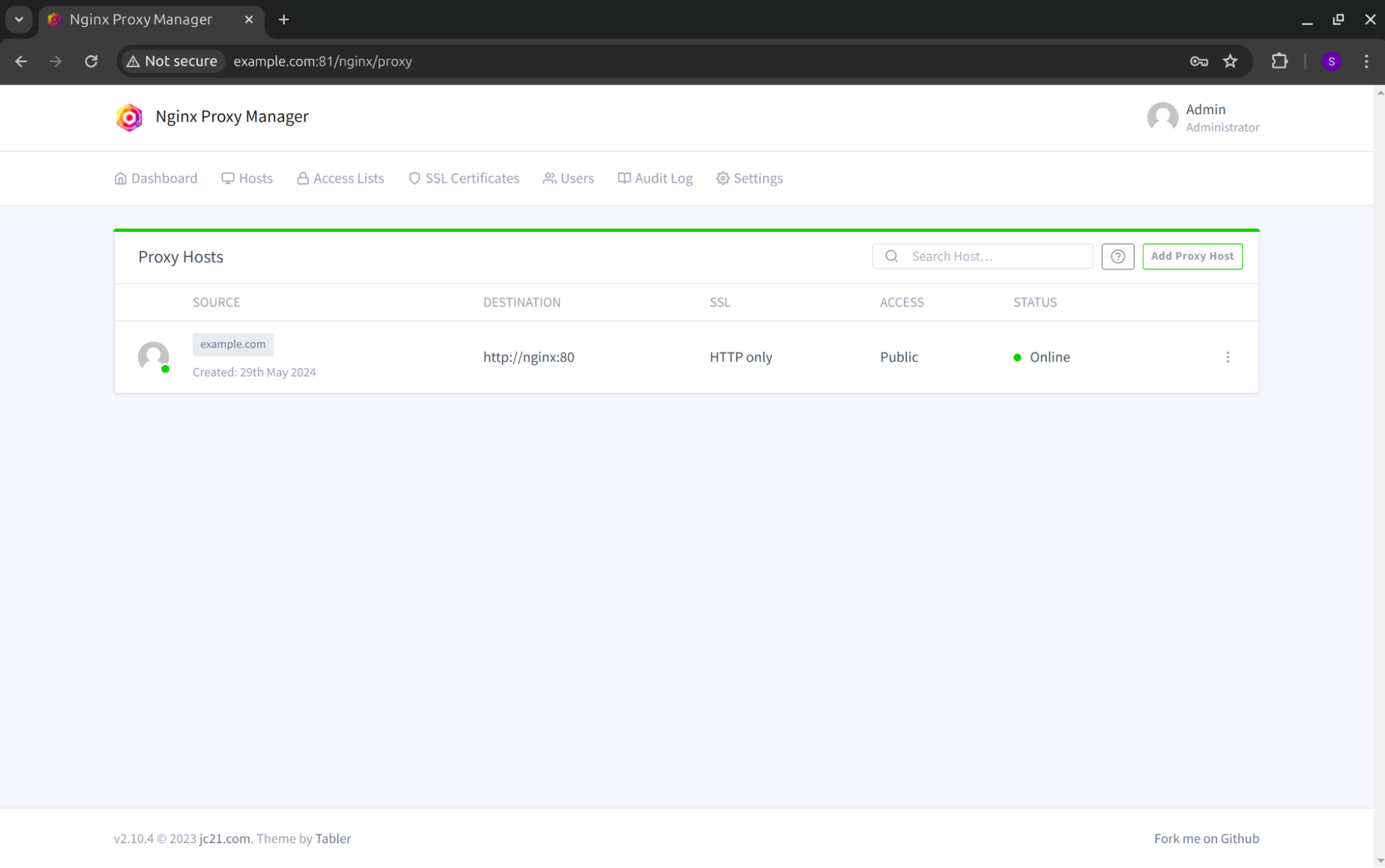The width and height of the screenshot is (1385, 868).
Task: Click the Dashboard navigation icon
Action: coord(120,178)
